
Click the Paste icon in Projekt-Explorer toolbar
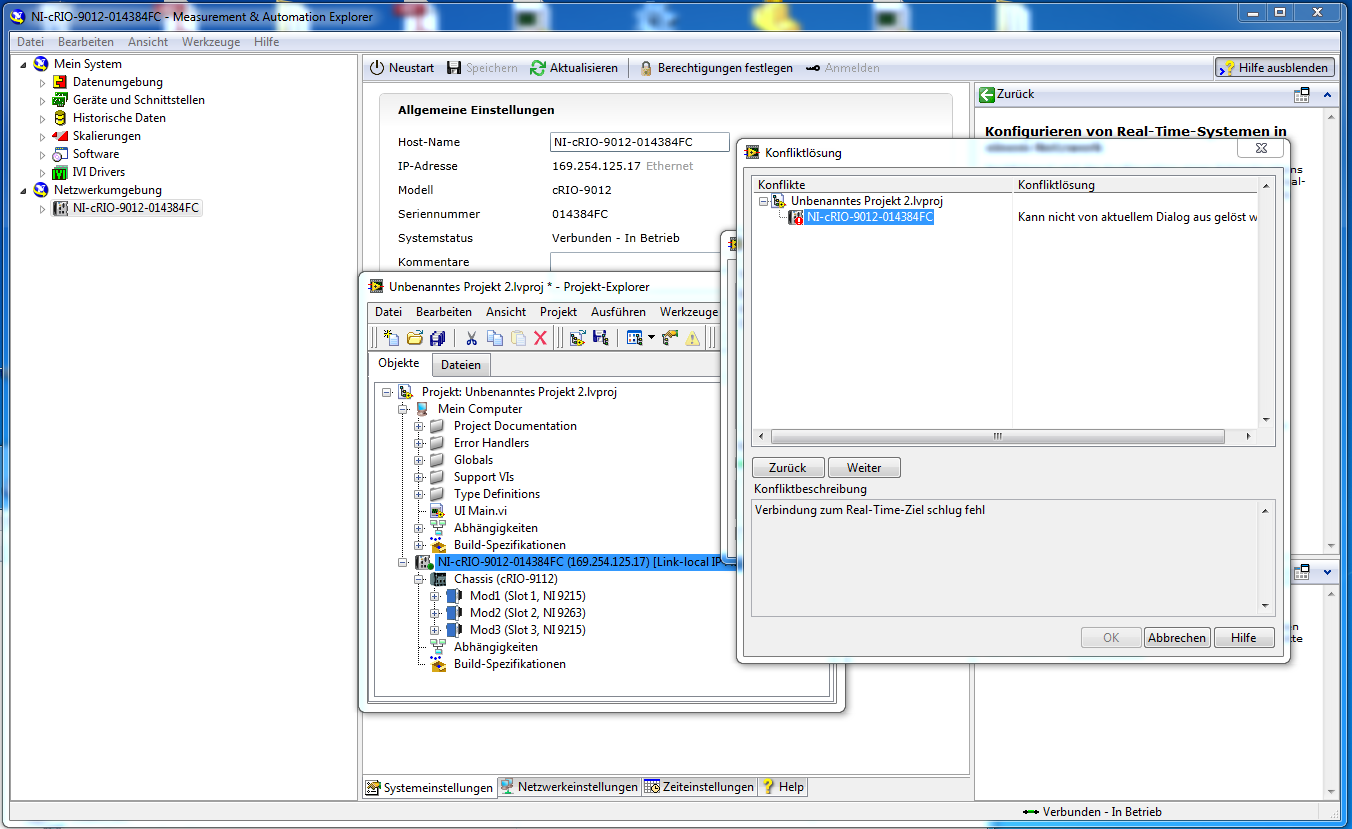tap(518, 338)
